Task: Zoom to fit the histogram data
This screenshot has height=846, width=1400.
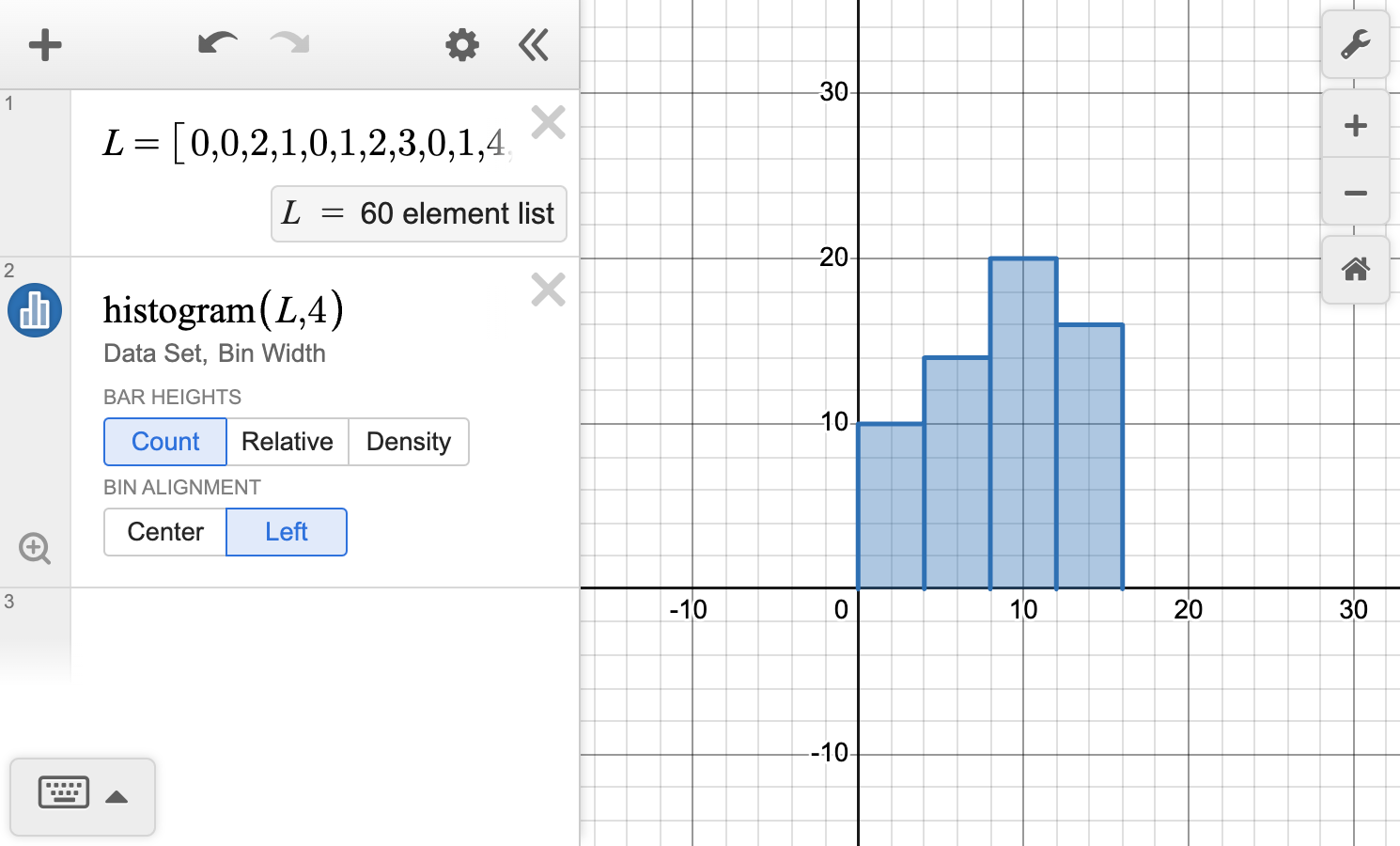Action: coord(35,548)
